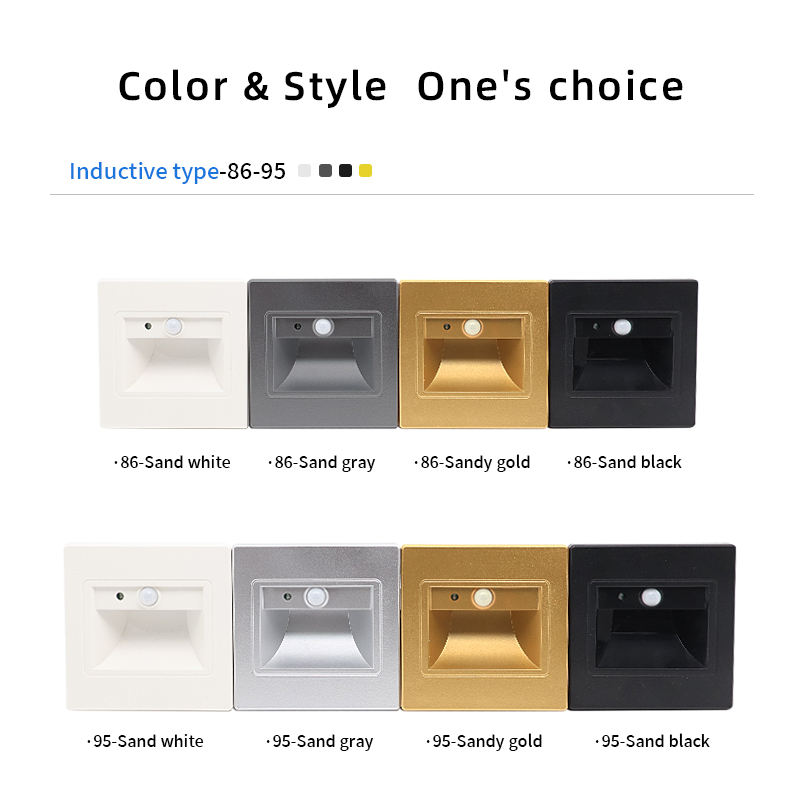800x800 pixels.
Task: Pick the yellow color swatch
Action: point(365,171)
